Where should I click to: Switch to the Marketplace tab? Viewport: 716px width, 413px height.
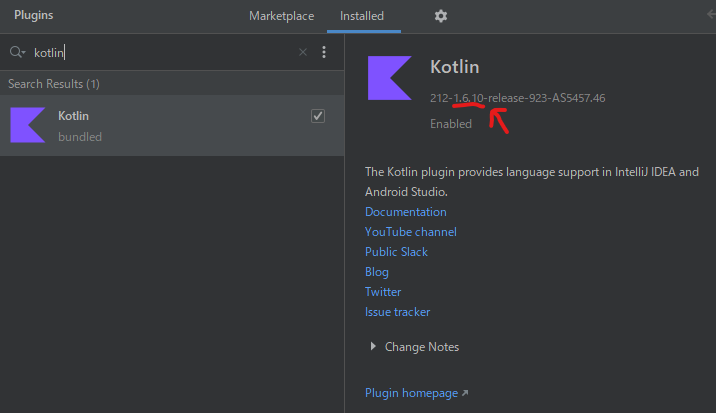click(281, 16)
